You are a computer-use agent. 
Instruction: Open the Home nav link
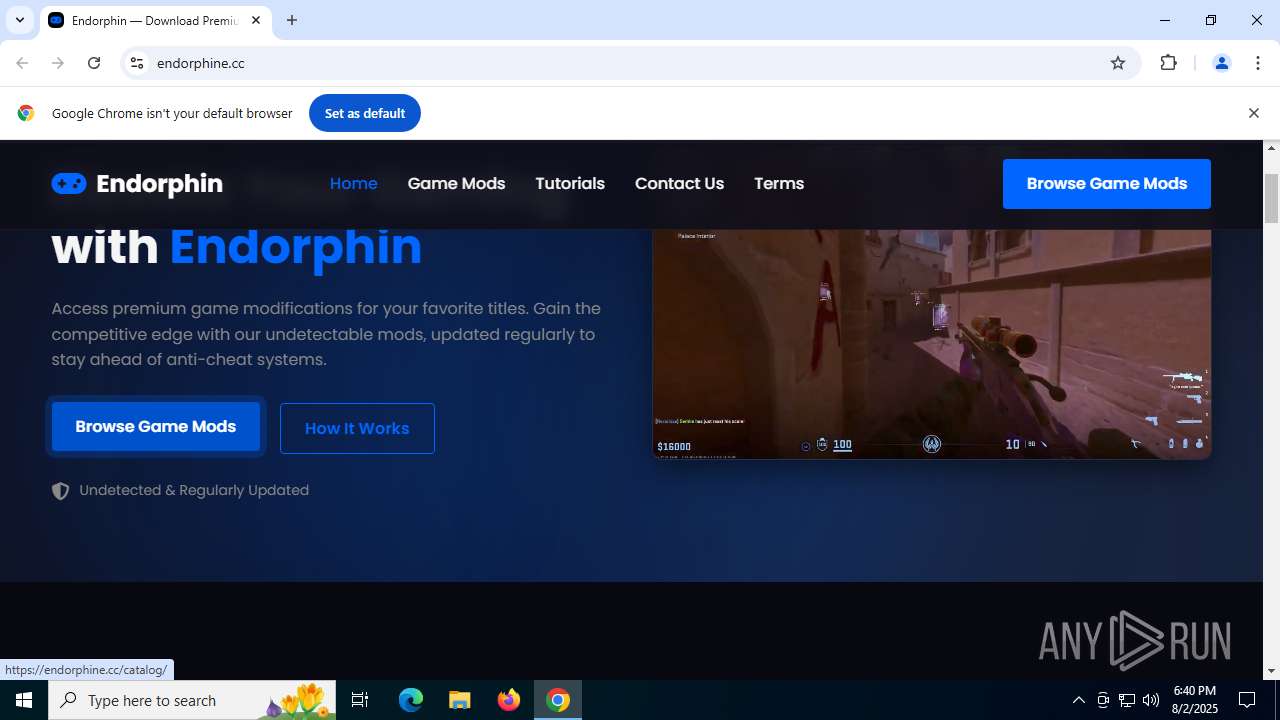[x=354, y=184]
